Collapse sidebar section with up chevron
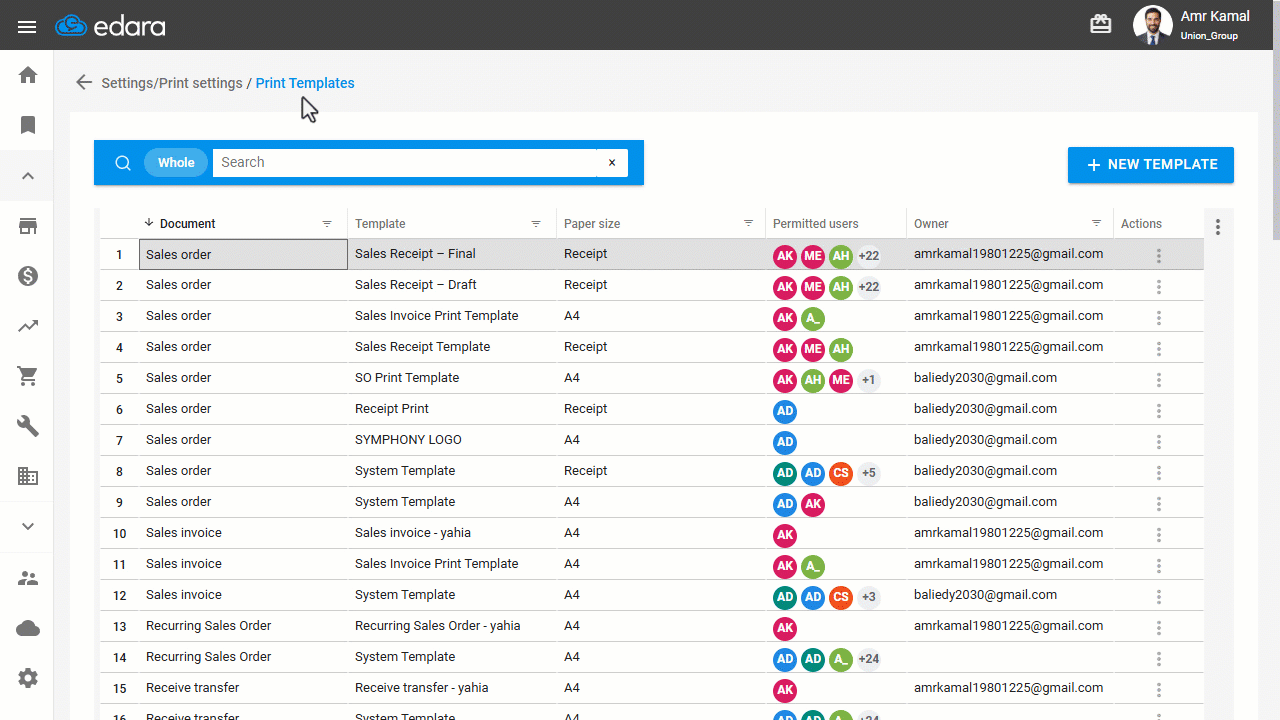Image resolution: width=1280 pixels, height=720 pixels. pos(28,176)
